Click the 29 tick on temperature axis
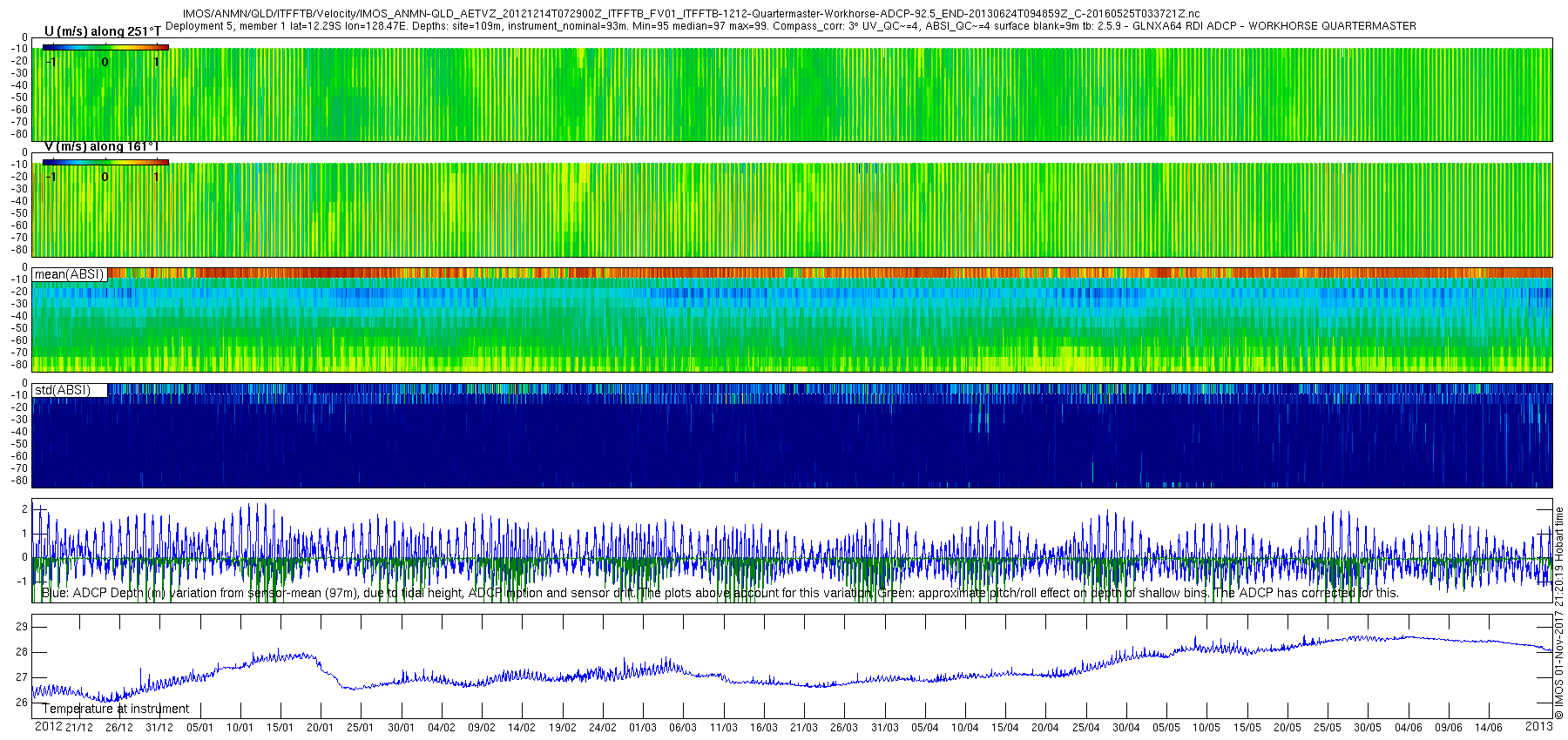 pyautogui.click(x=21, y=627)
